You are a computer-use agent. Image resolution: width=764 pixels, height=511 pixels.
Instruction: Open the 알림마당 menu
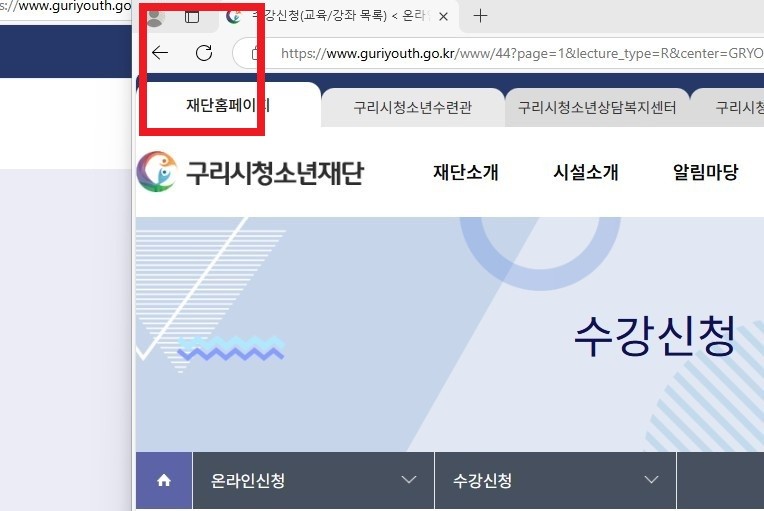pos(705,172)
